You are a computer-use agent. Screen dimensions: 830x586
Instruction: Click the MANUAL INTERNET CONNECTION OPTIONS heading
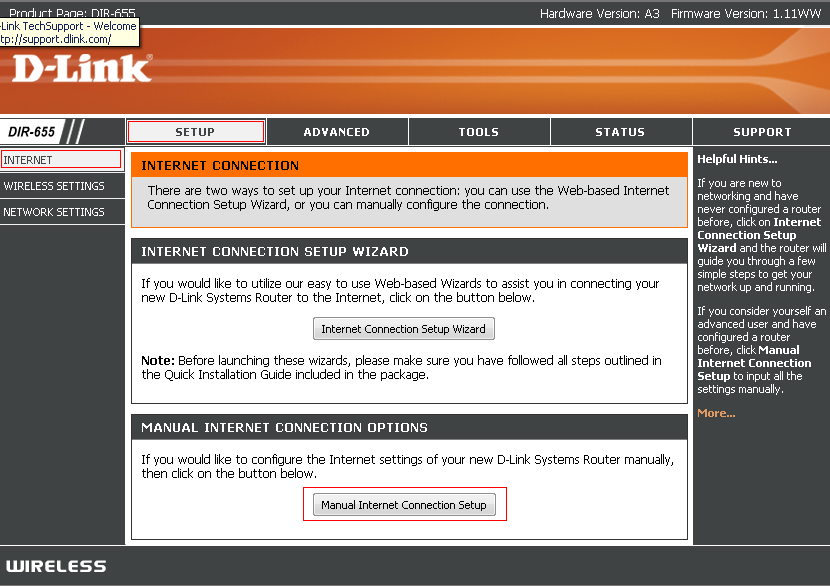tap(284, 427)
